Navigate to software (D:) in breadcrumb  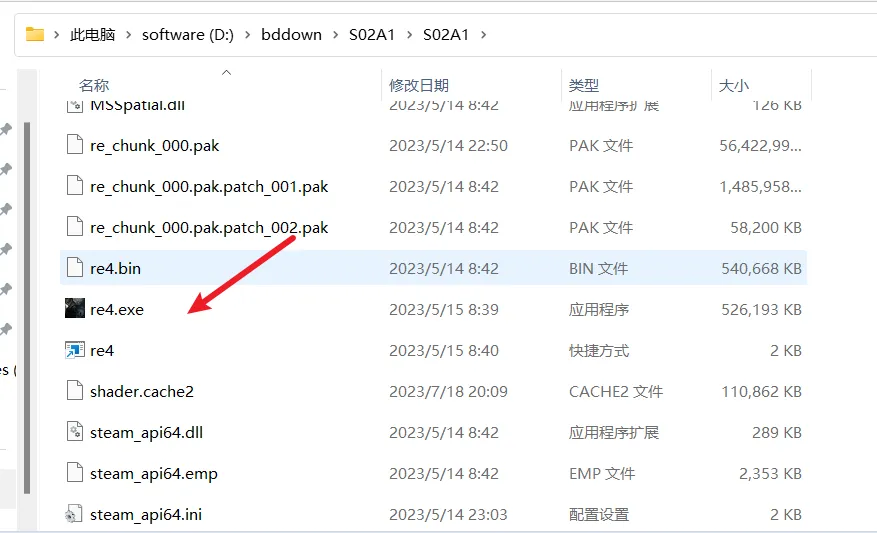pos(187,35)
